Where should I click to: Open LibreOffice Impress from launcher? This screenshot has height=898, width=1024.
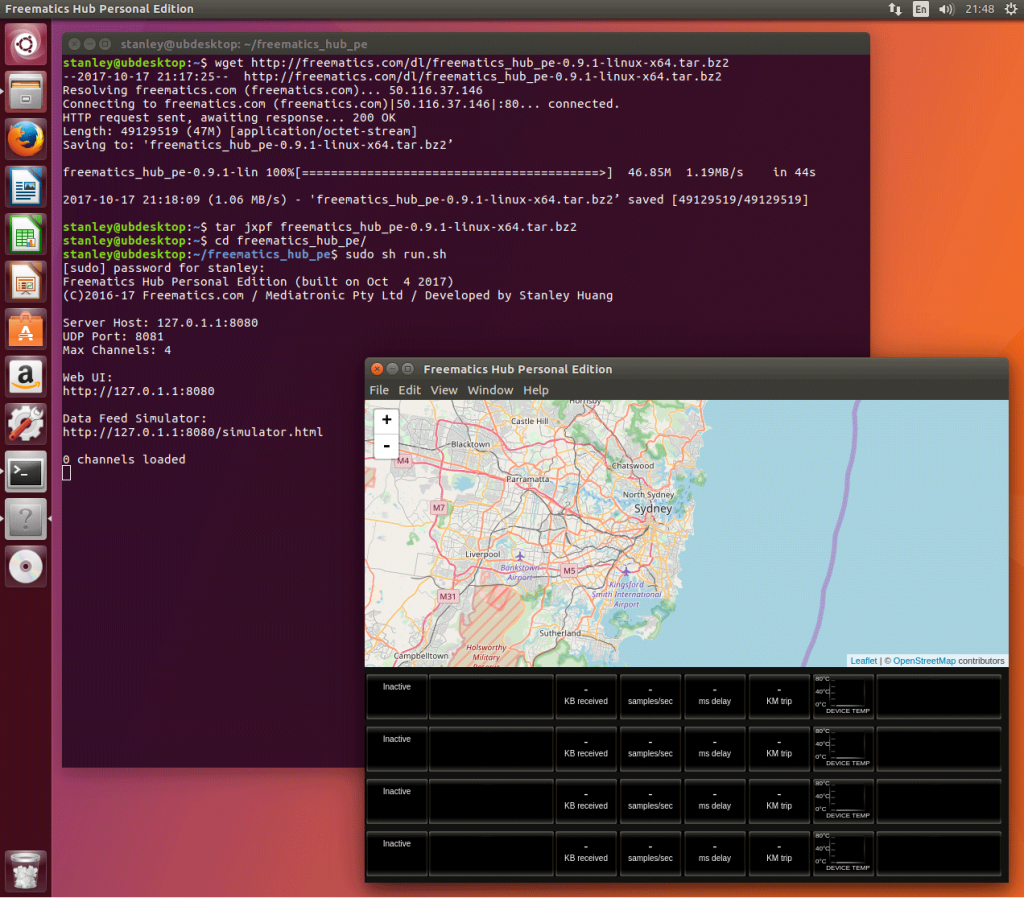pyautogui.click(x=26, y=283)
